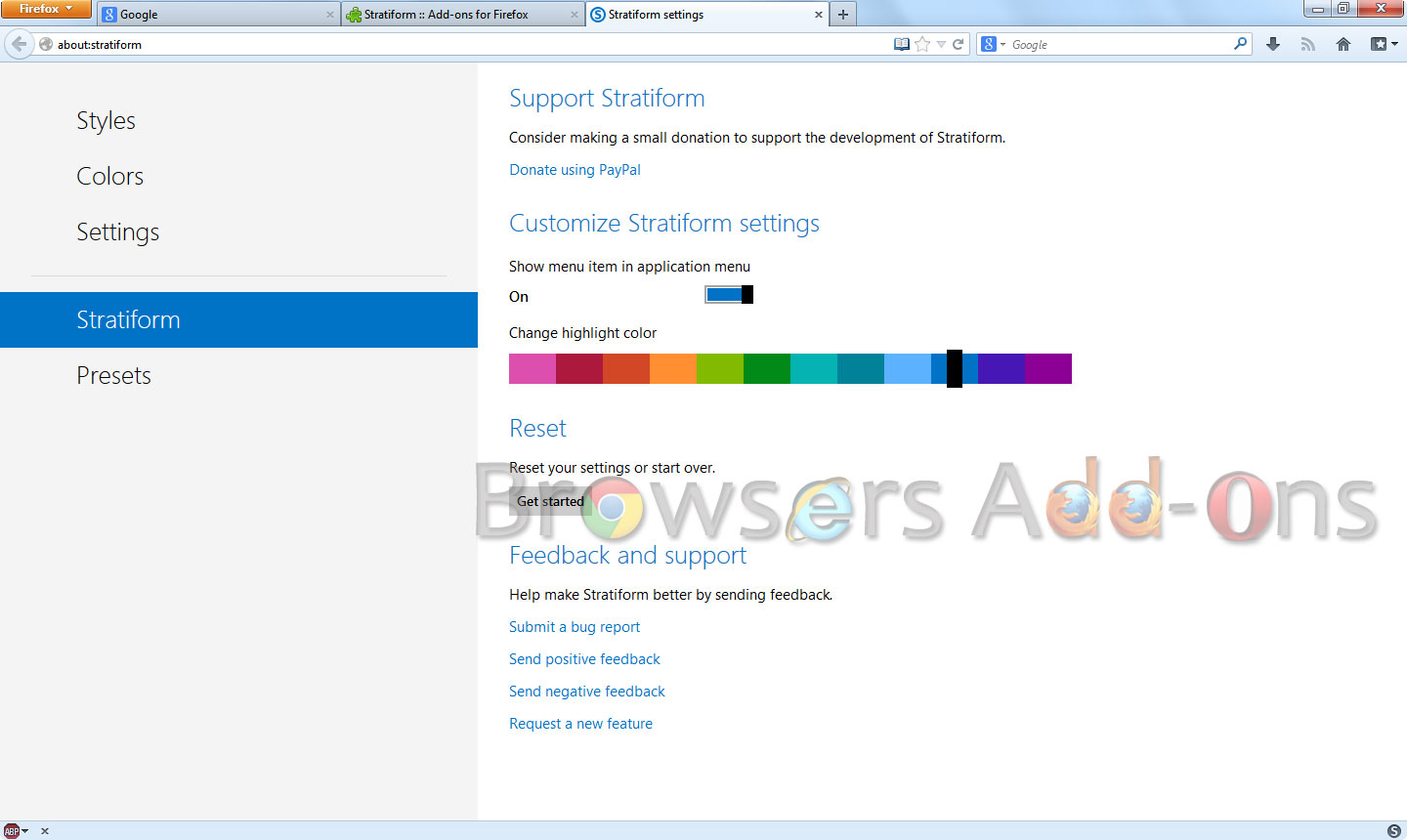Click the search magnifier icon
Viewport: 1407px width, 840px height.
click(1241, 44)
